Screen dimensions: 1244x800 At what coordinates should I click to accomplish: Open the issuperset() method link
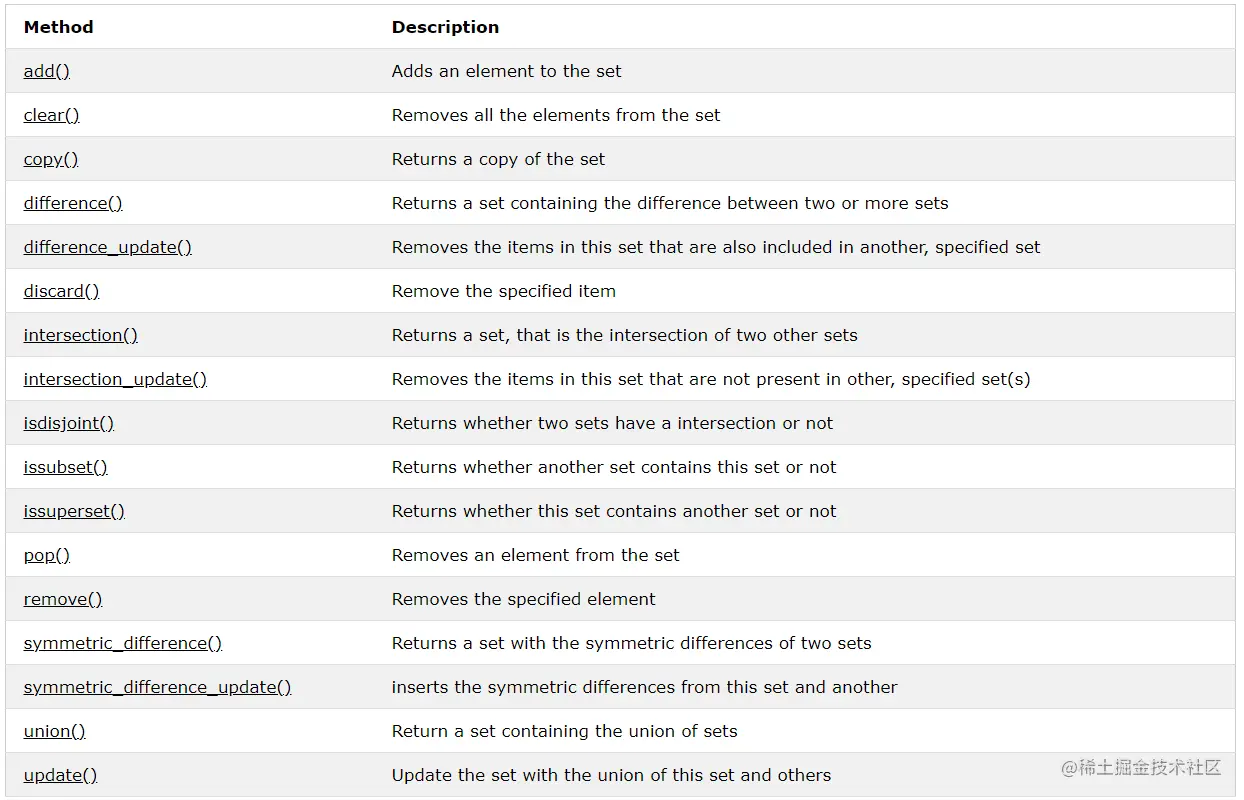click(74, 511)
